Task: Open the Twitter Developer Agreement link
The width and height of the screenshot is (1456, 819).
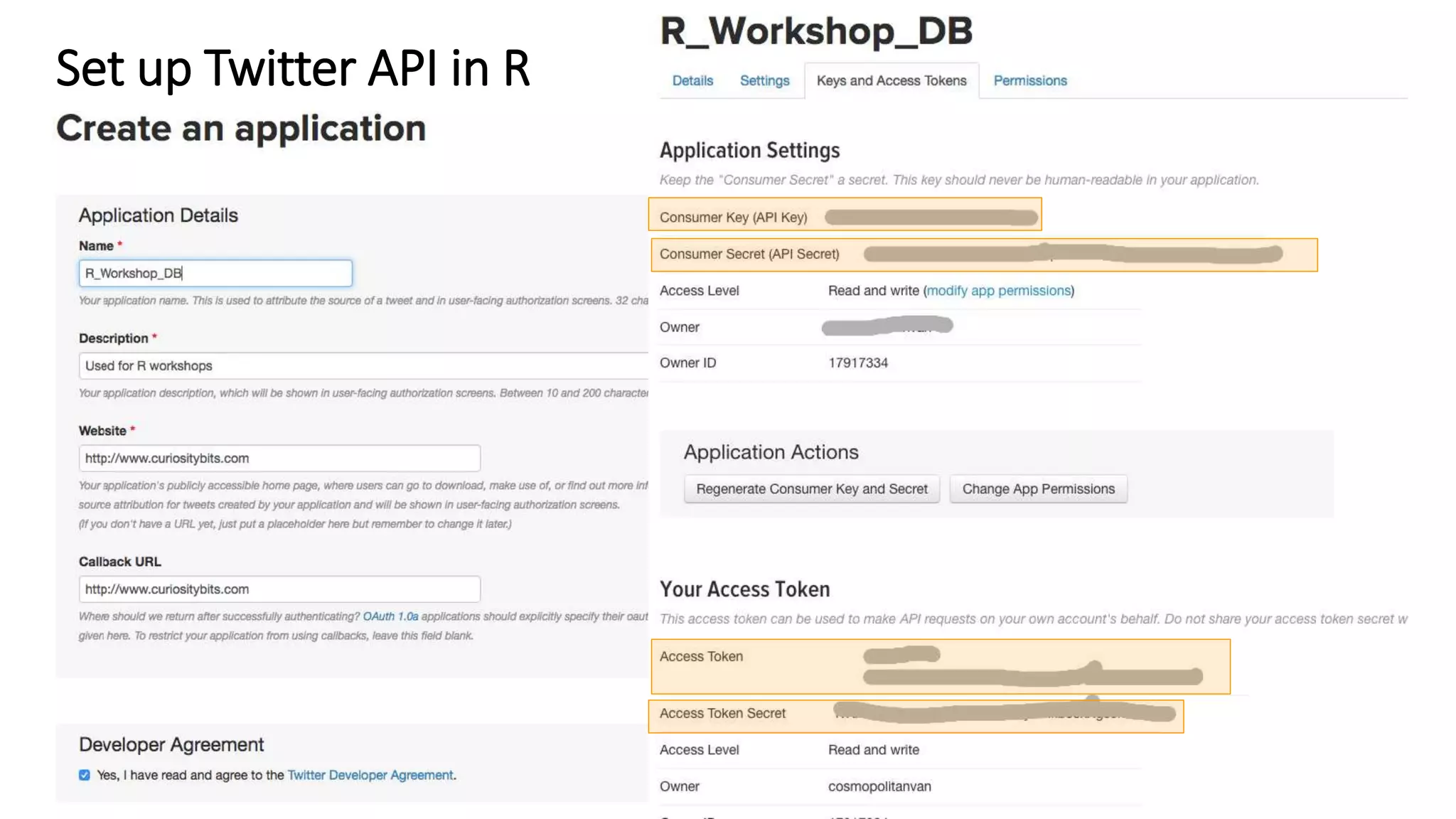Action: (370, 775)
